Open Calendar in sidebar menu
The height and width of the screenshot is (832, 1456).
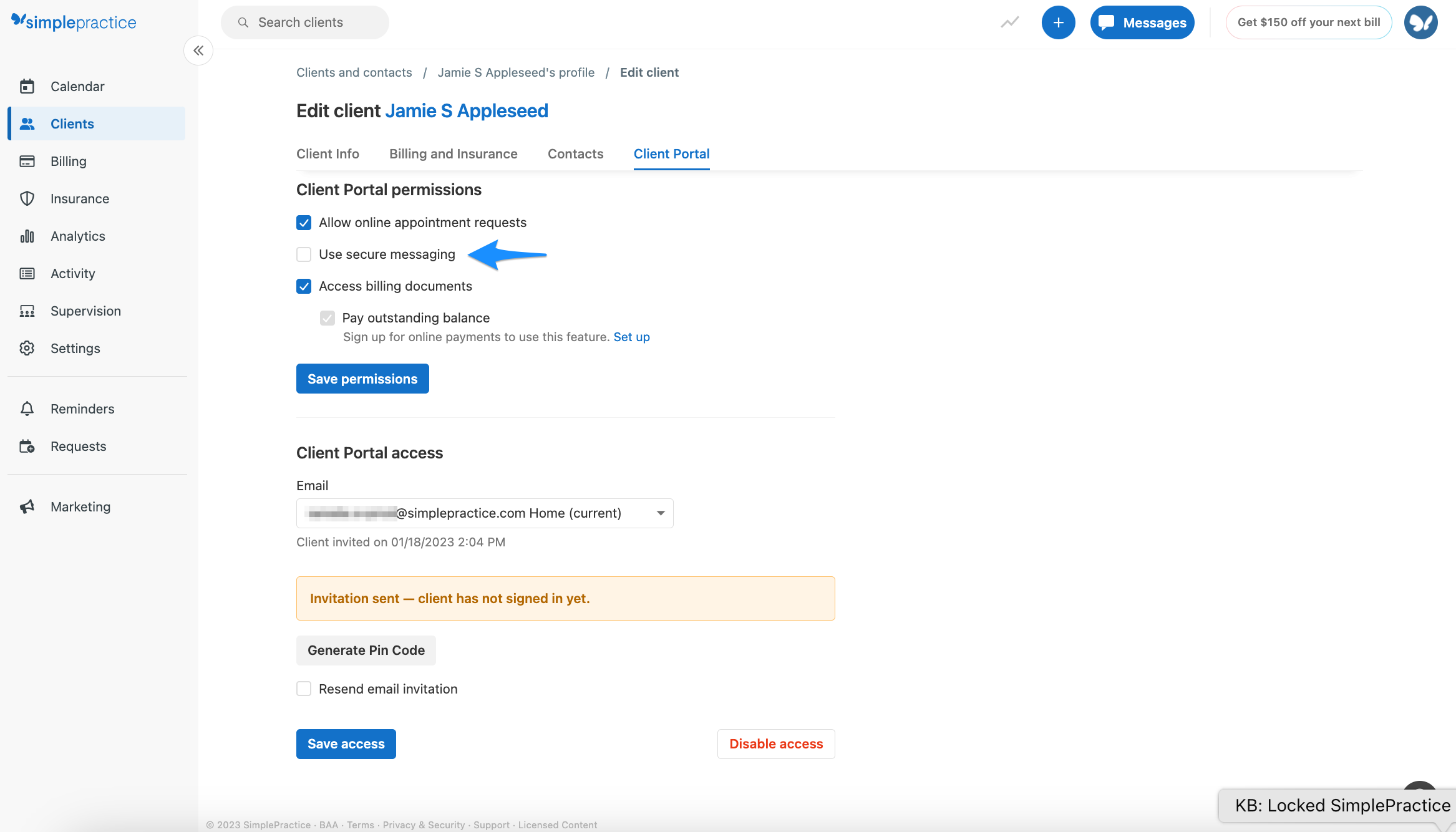[x=97, y=86]
